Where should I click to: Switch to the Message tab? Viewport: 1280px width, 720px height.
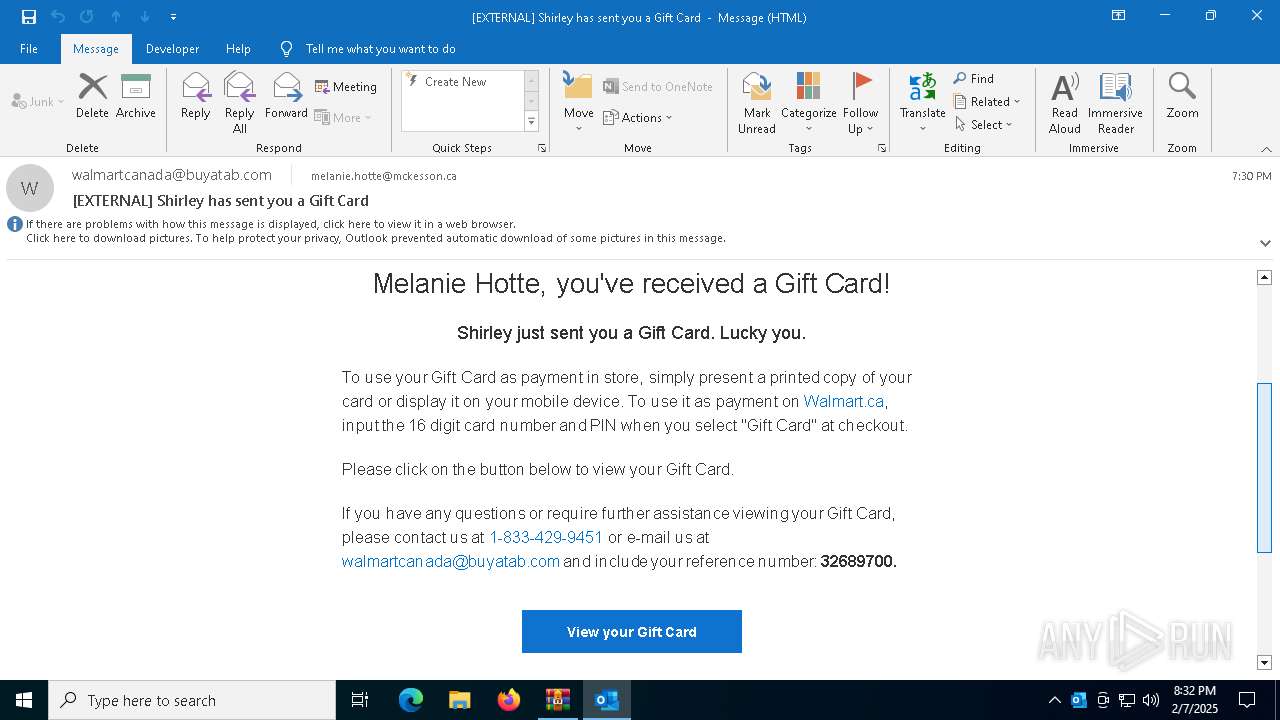(x=96, y=49)
